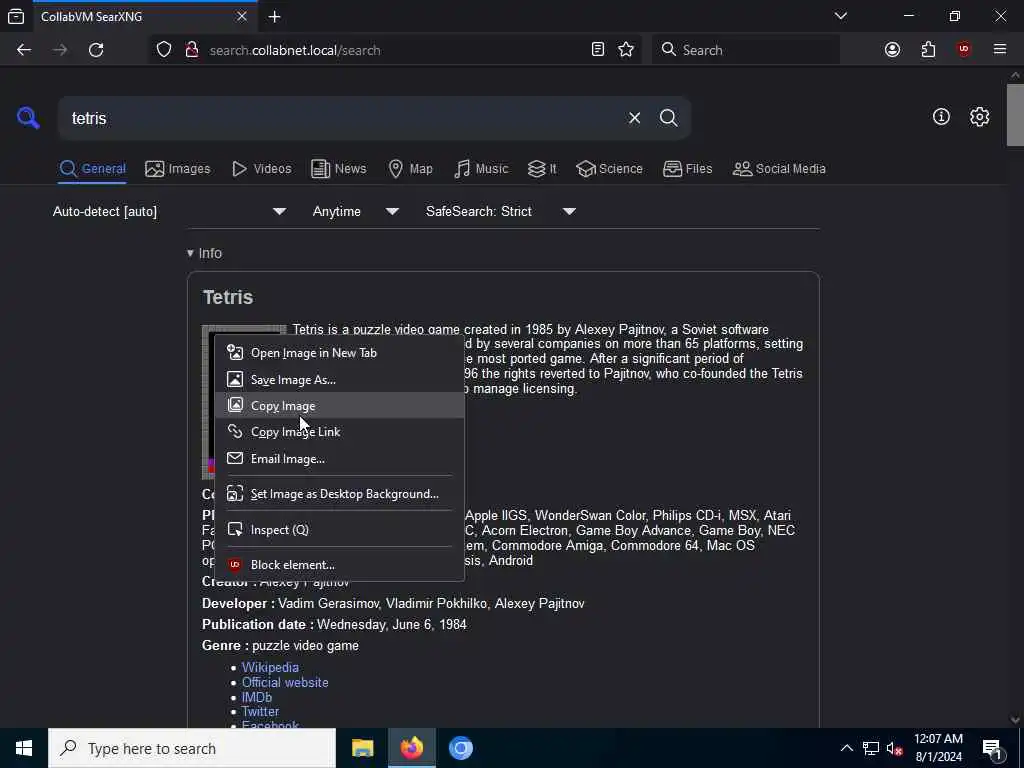The width and height of the screenshot is (1024, 768).
Task: Open the extensions puzzle icon
Action: point(928,50)
